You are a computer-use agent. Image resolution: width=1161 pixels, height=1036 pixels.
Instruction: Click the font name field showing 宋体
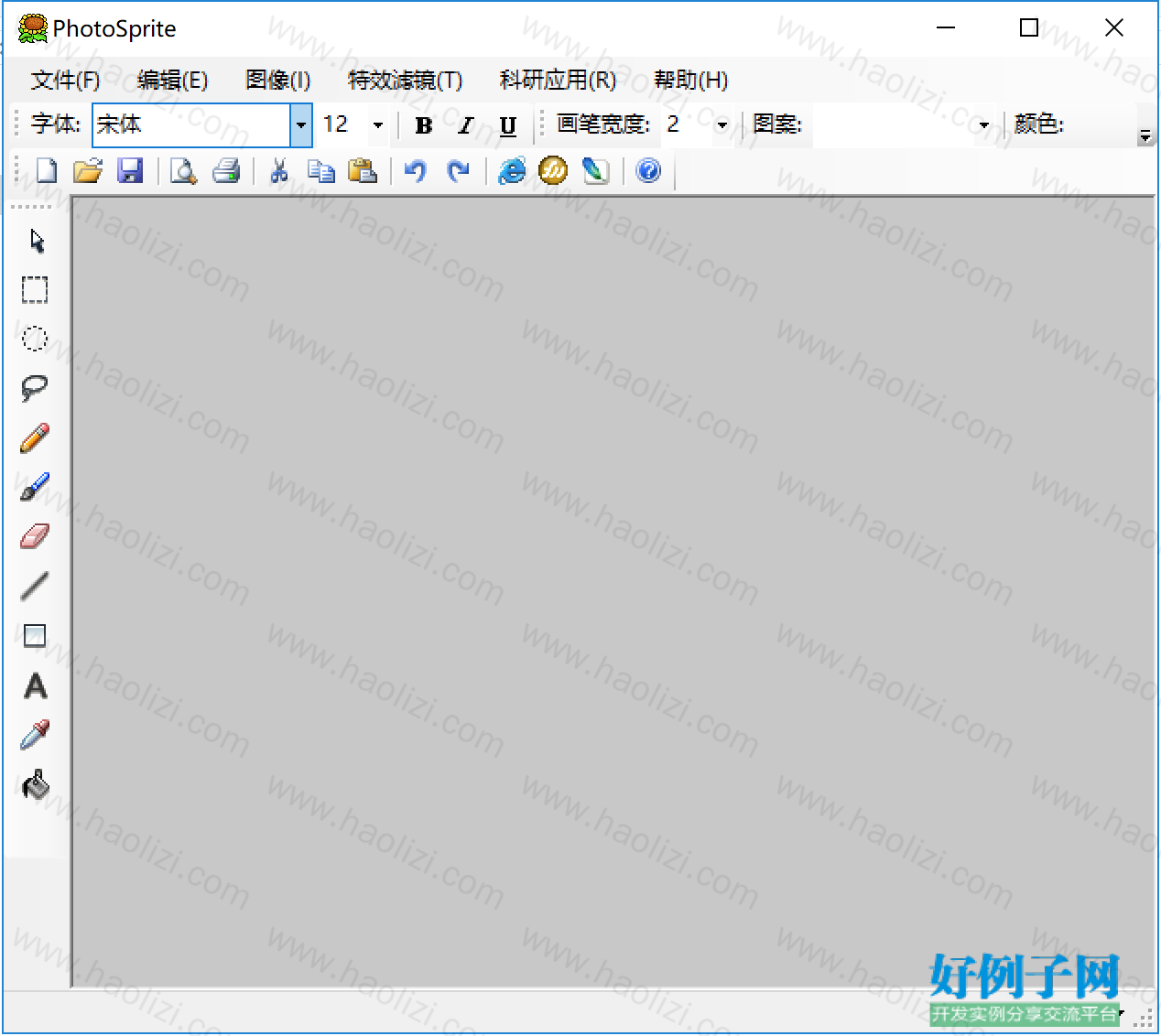(192, 125)
